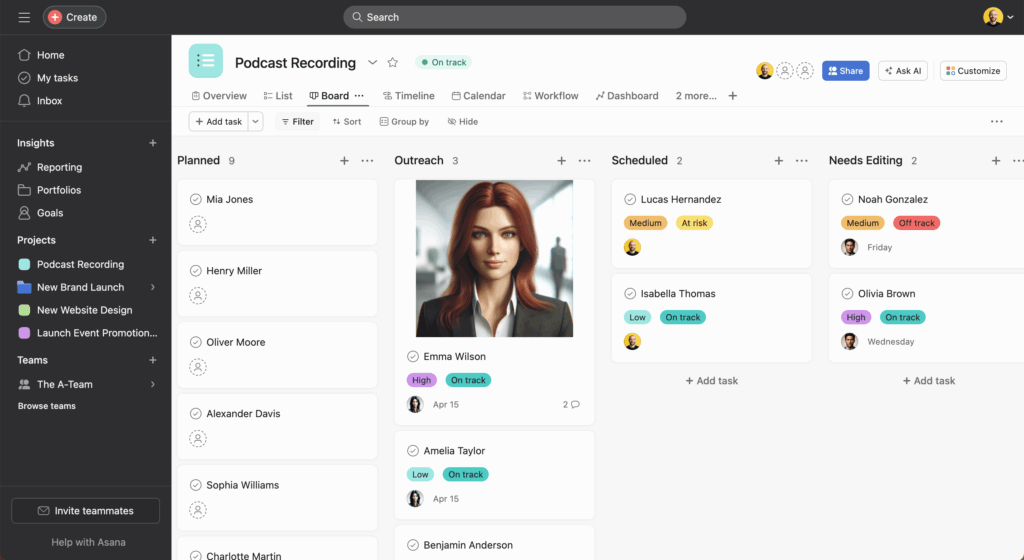The width and height of the screenshot is (1024, 560).
Task: Focus the Search field
Action: point(515,17)
